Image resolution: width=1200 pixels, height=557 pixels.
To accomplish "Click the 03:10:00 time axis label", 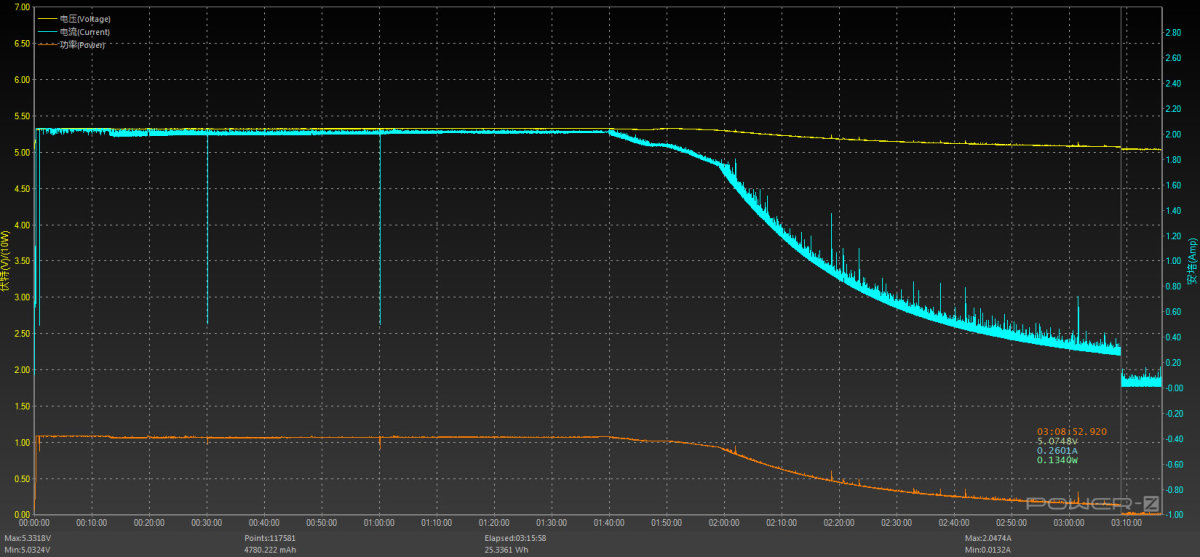I will (x=1126, y=522).
